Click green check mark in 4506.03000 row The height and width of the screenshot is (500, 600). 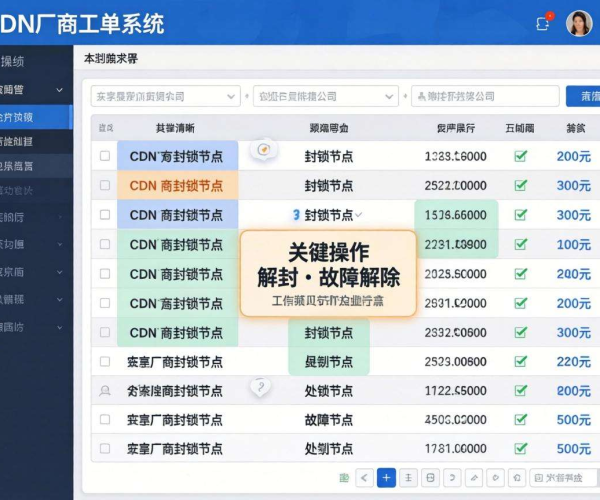pos(520,419)
